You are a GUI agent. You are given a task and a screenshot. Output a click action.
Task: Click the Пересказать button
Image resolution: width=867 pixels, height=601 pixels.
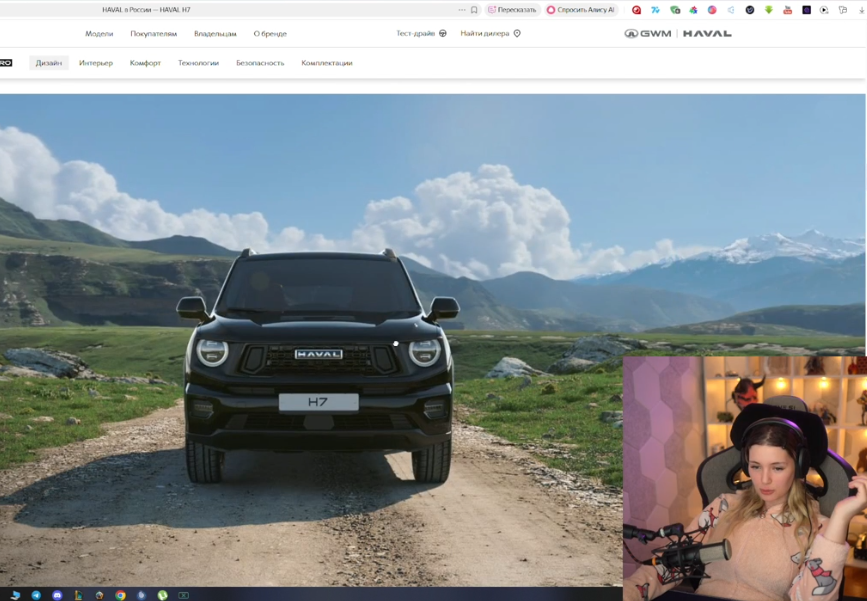pyautogui.click(x=512, y=10)
